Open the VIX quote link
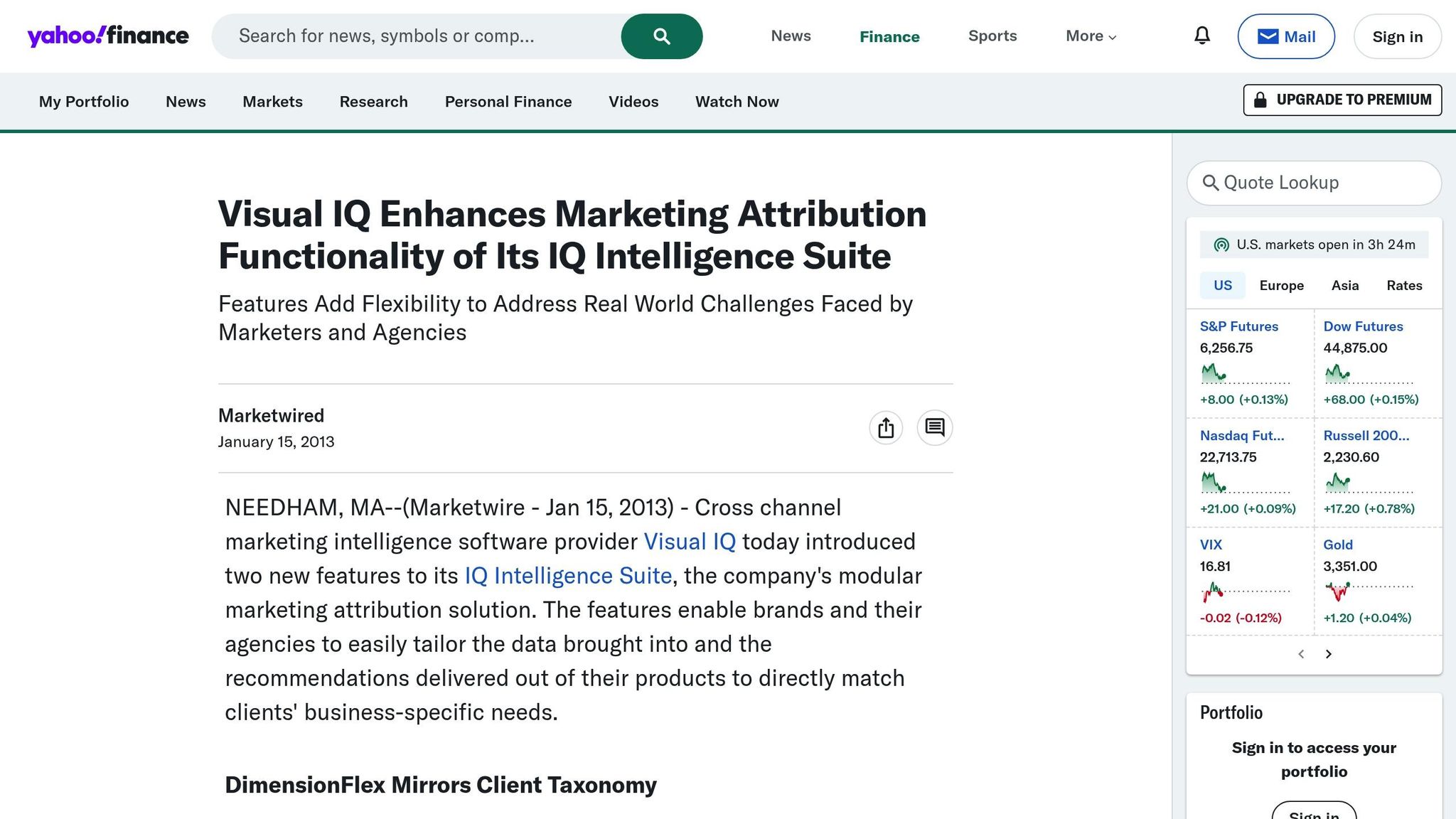This screenshot has height=819, width=1456. pos(1211,545)
